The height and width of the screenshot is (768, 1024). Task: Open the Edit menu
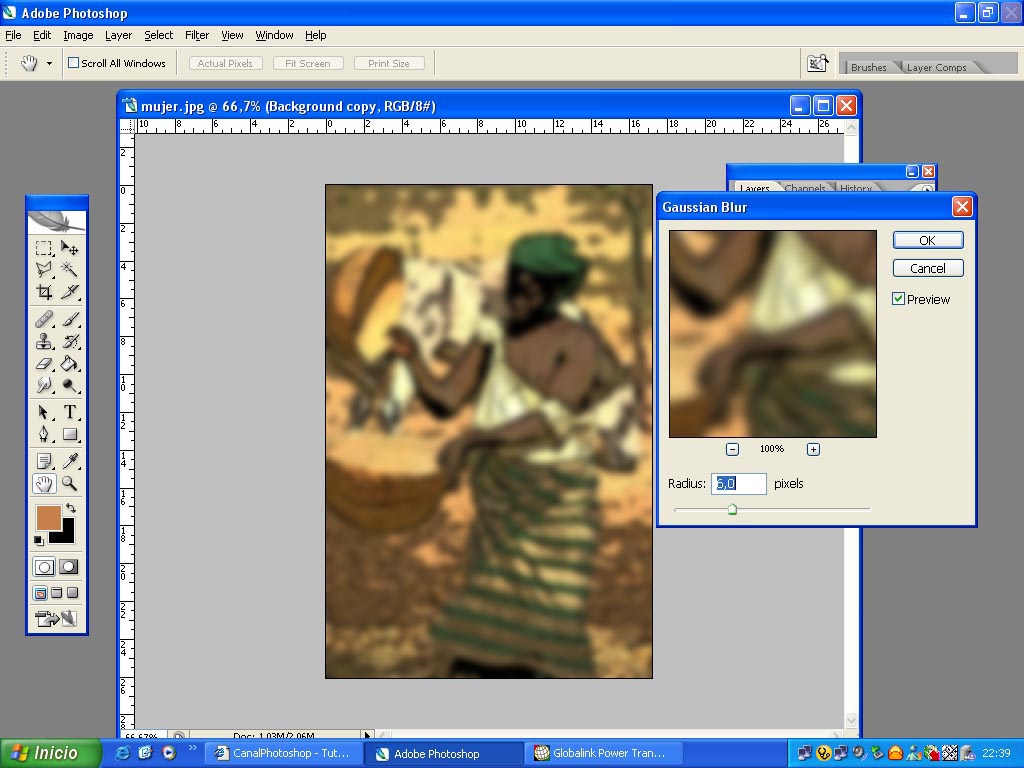point(42,35)
